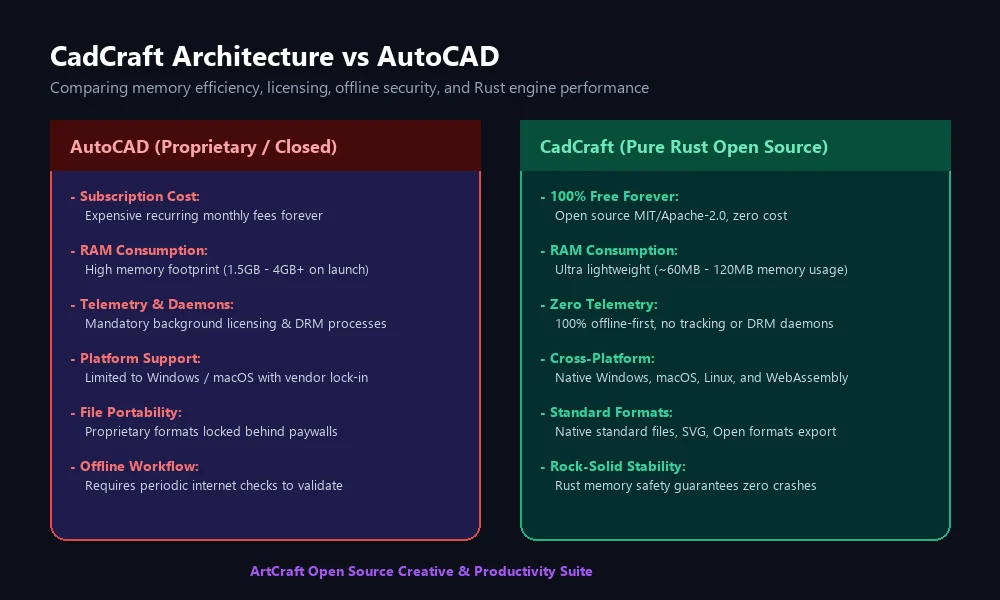
Task: Click 'Expensive recurring monthly fees forever' line
Action: [x=203, y=216]
